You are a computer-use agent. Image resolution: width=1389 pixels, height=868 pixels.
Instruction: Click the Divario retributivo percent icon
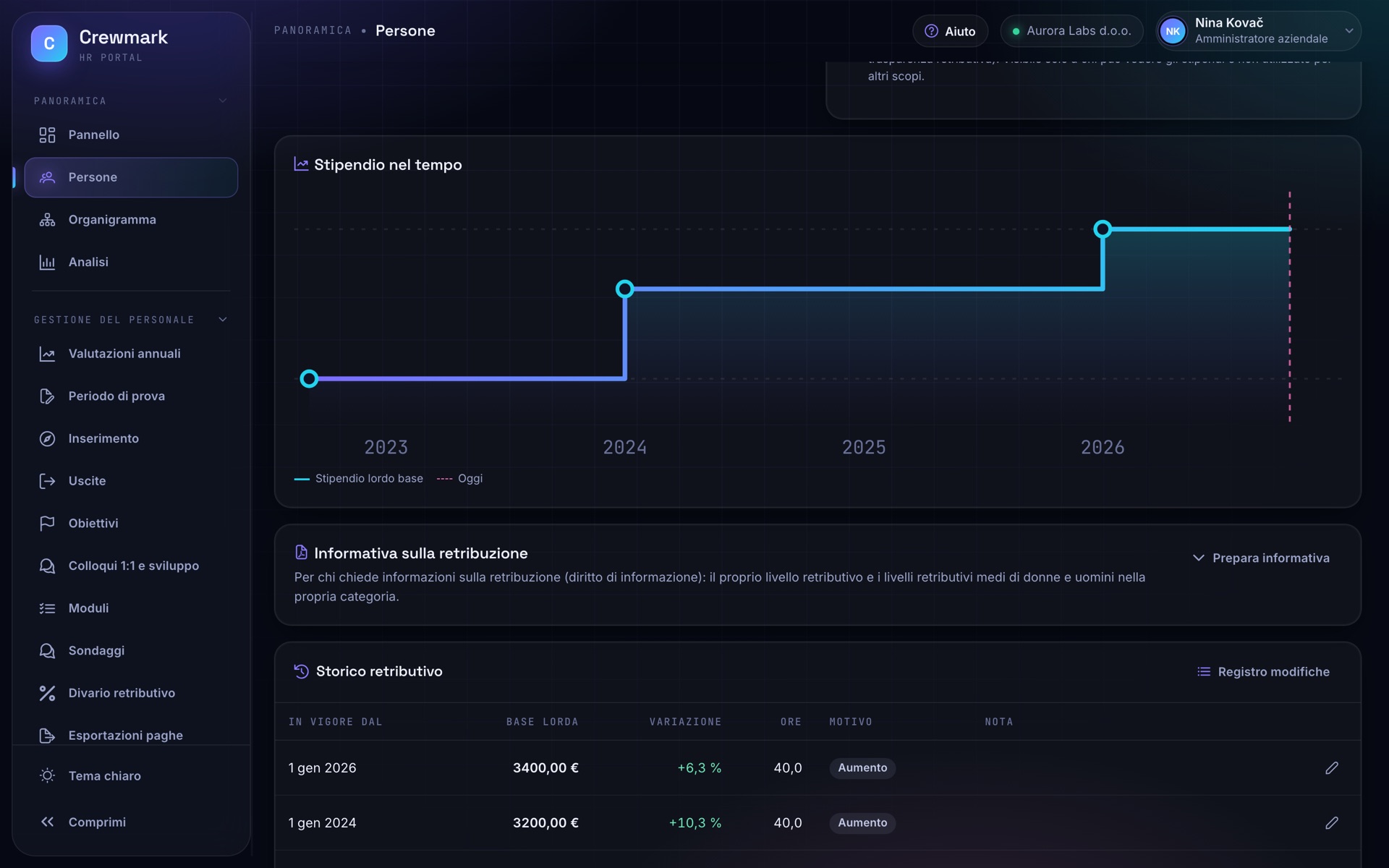pos(47,693)
